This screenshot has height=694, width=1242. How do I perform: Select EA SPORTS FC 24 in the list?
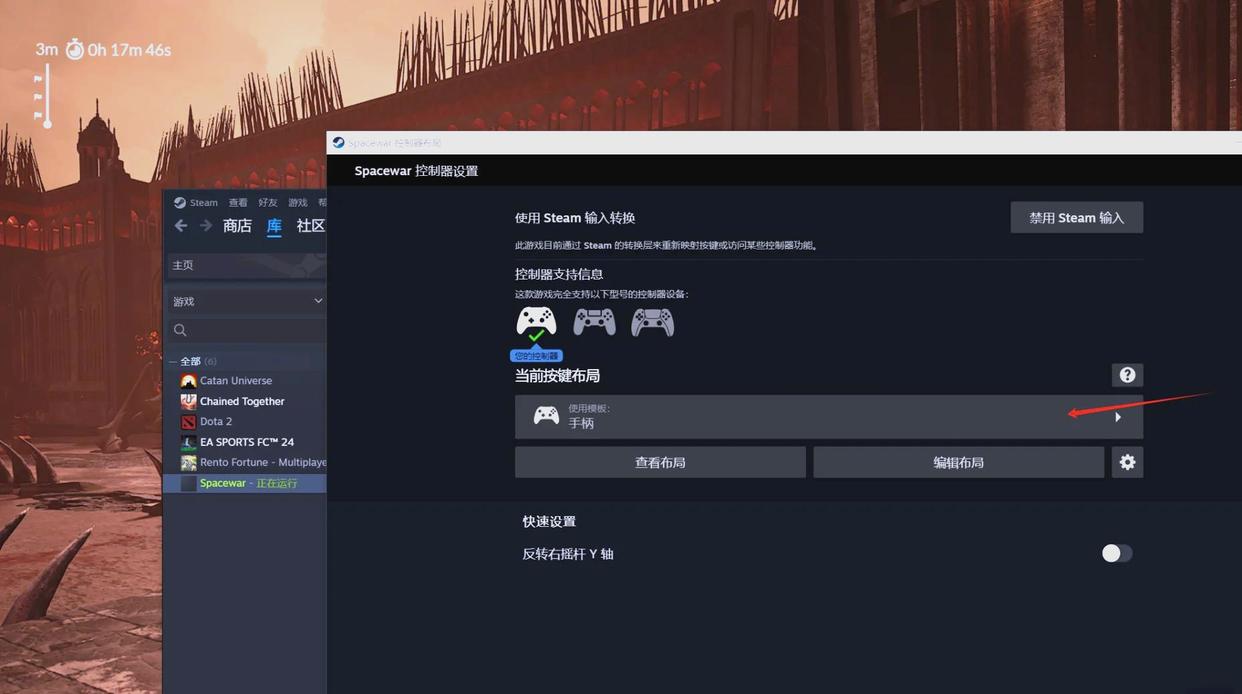[x=245, y=442]
